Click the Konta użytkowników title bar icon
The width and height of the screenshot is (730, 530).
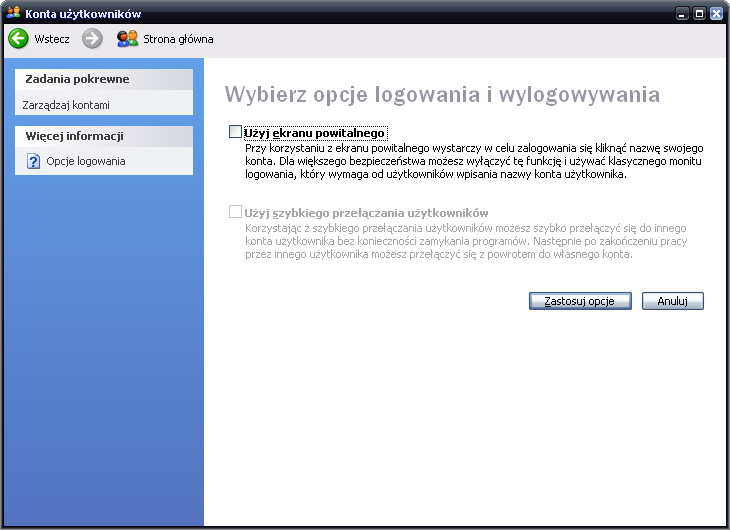pos(13,13)
